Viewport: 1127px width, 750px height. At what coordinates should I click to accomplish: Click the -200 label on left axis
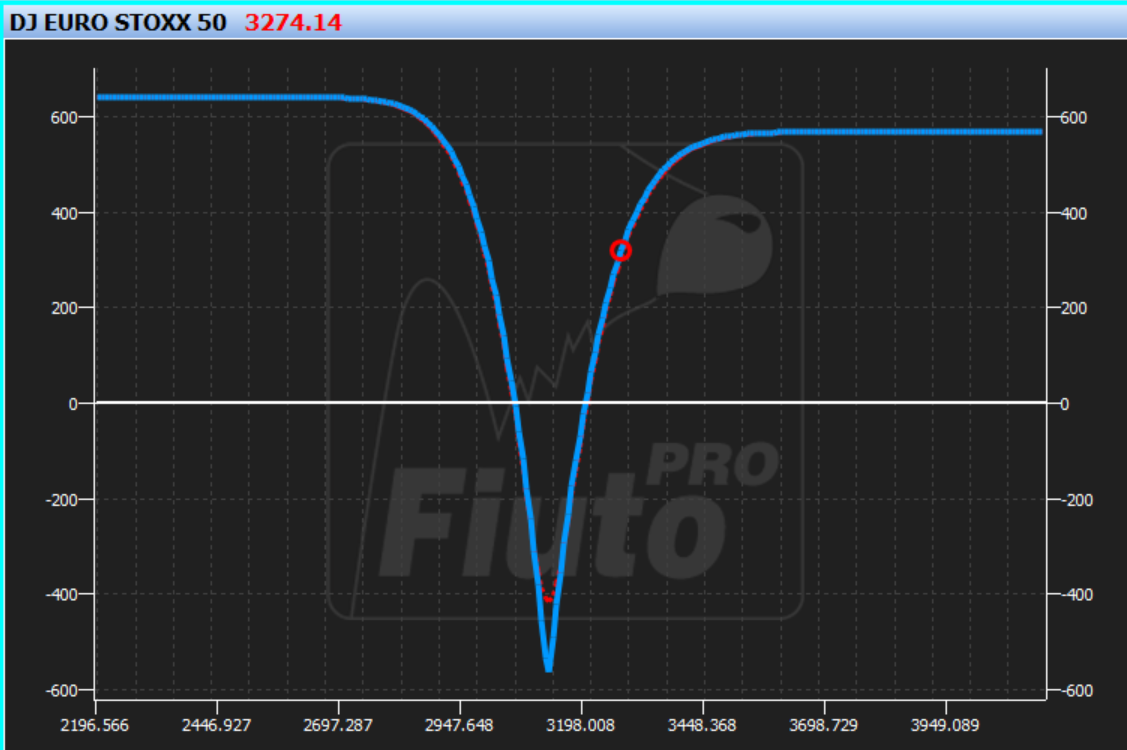click(60, 500)
